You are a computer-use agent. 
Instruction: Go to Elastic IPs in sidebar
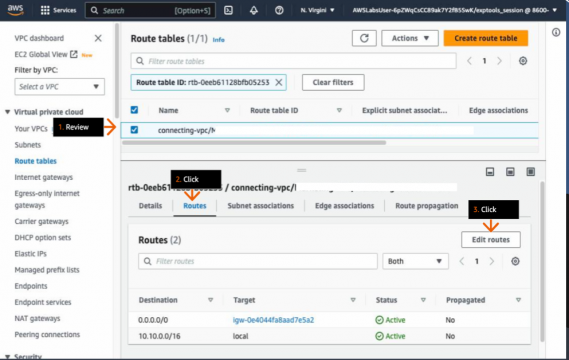click(x=30, y=254)
